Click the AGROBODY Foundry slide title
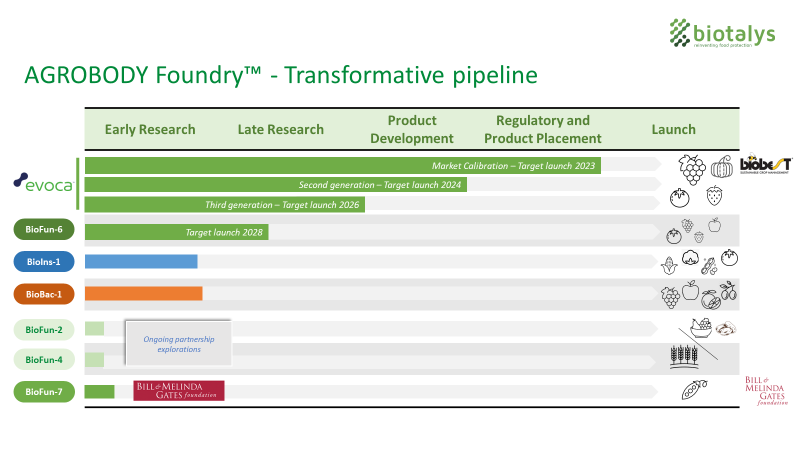Screen dimensions: 800x450 pos(281,75)
